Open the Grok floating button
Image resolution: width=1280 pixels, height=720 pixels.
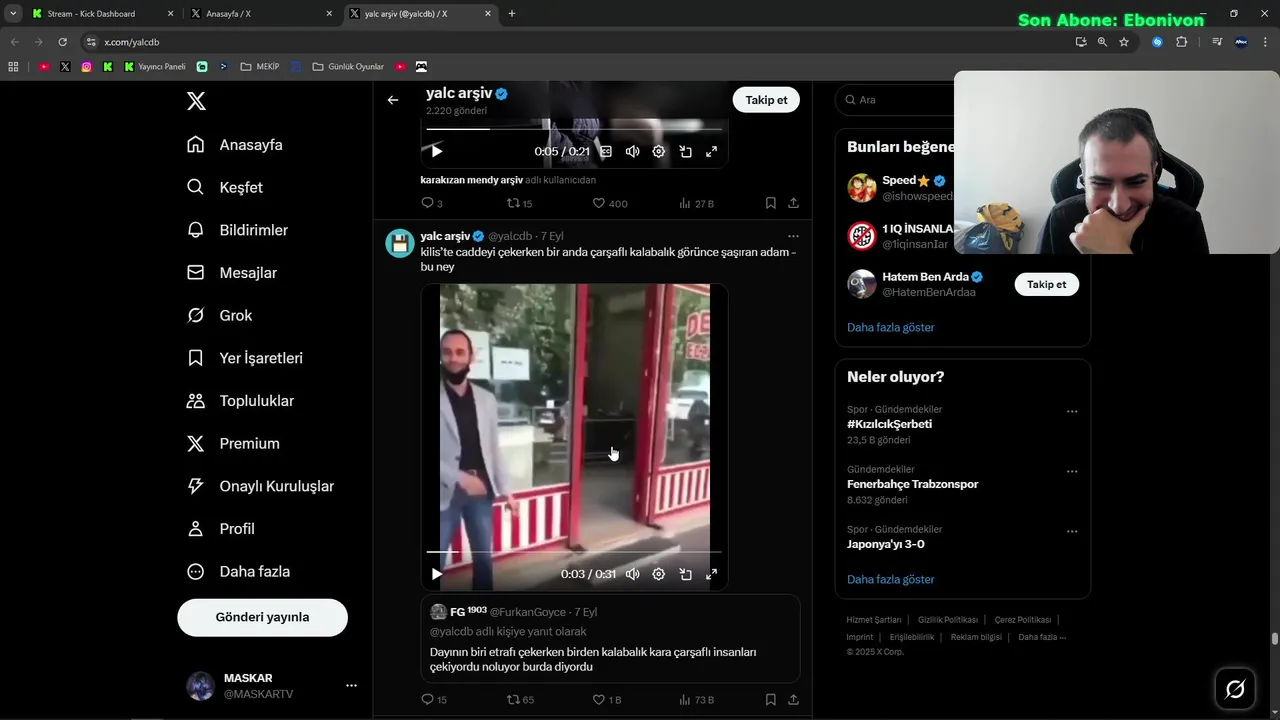(x=1235, y=688)
